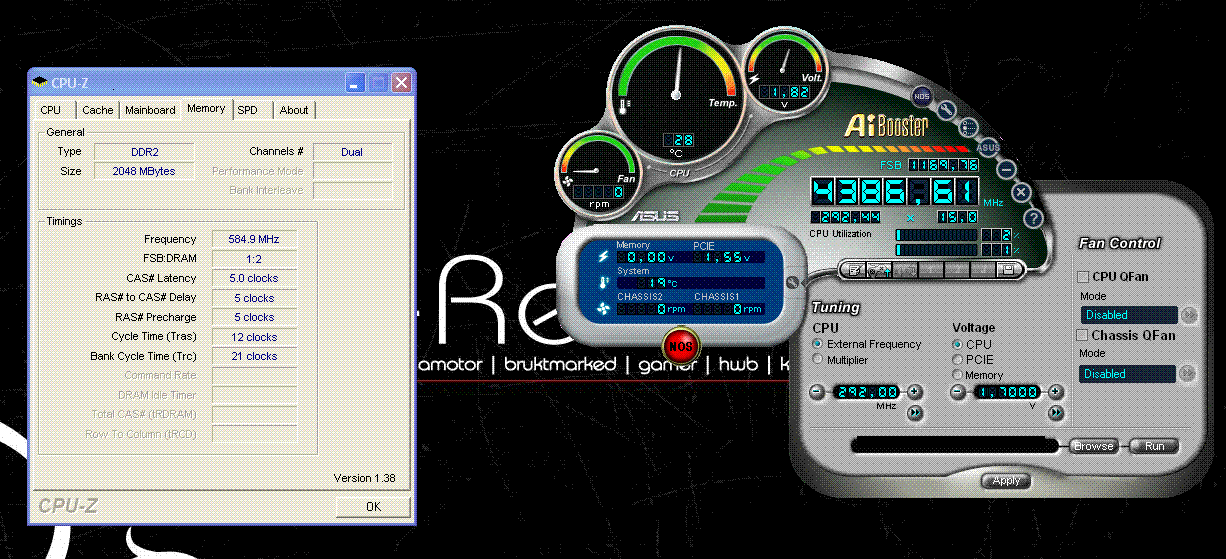This screenshot has height=559, width=1226.
Task: Click the lightning voltage icon in the blue panel
Action: pos(603,256)
